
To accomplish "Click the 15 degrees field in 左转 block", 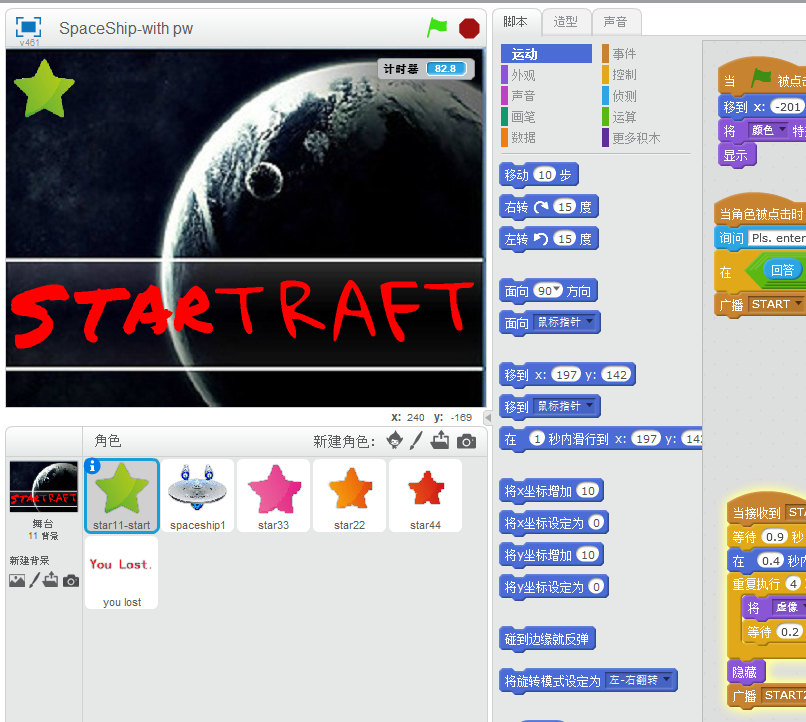I will [565, 239].
